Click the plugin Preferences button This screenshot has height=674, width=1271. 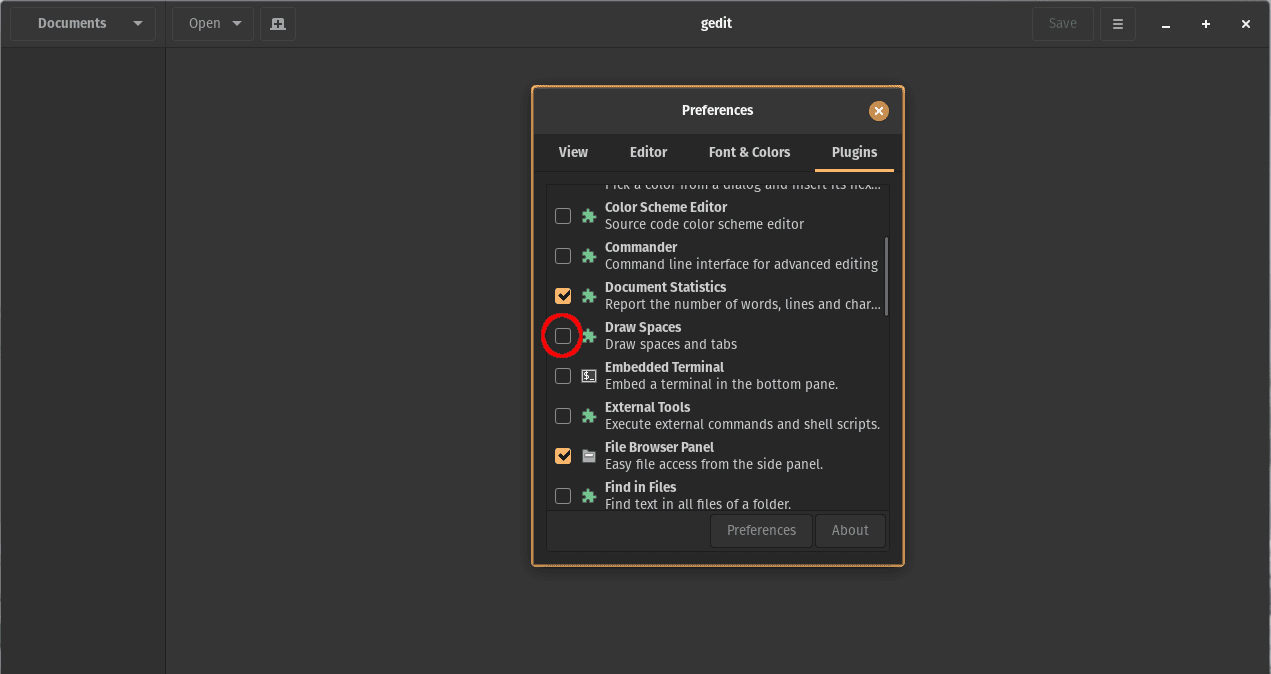tap(761, 531)
